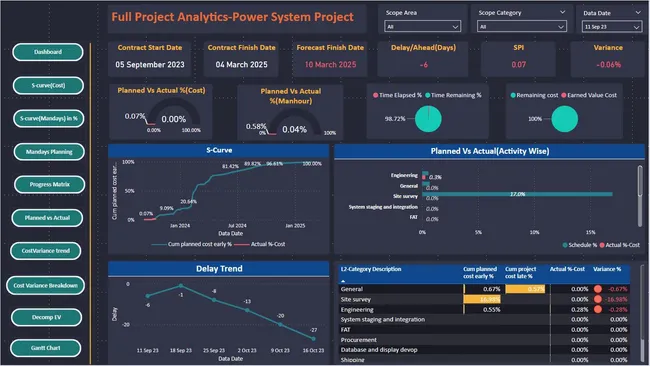Image resolution: width=650 pixels, height=366 pixels.
Task: Click Time Remaining % legend marker
Action: tap(427, 95)
